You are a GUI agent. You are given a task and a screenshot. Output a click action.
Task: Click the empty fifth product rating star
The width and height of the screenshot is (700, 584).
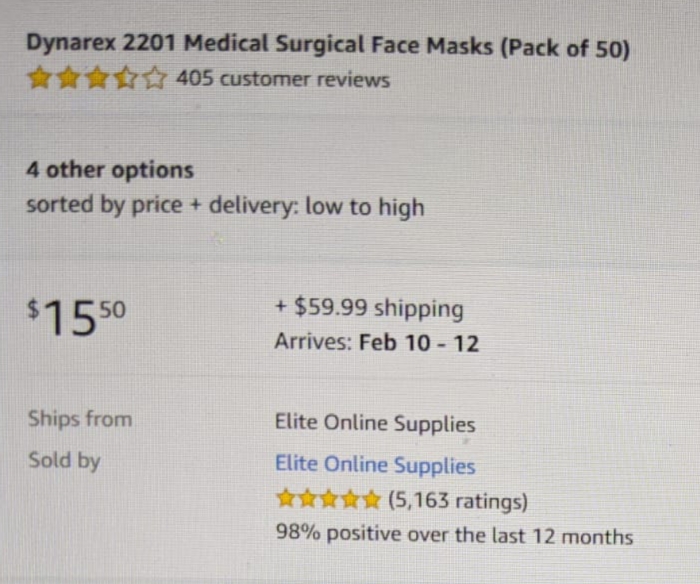pyautogui.click(x=154, y=78)
